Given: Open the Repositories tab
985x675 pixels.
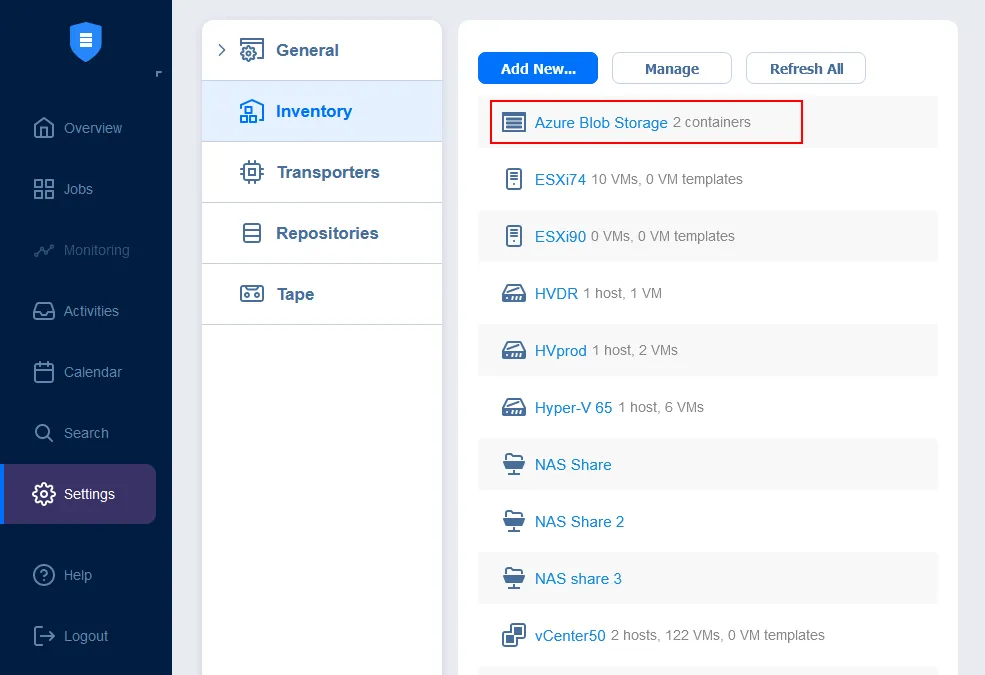Looking at the screenshot, I should pos(327,233).
